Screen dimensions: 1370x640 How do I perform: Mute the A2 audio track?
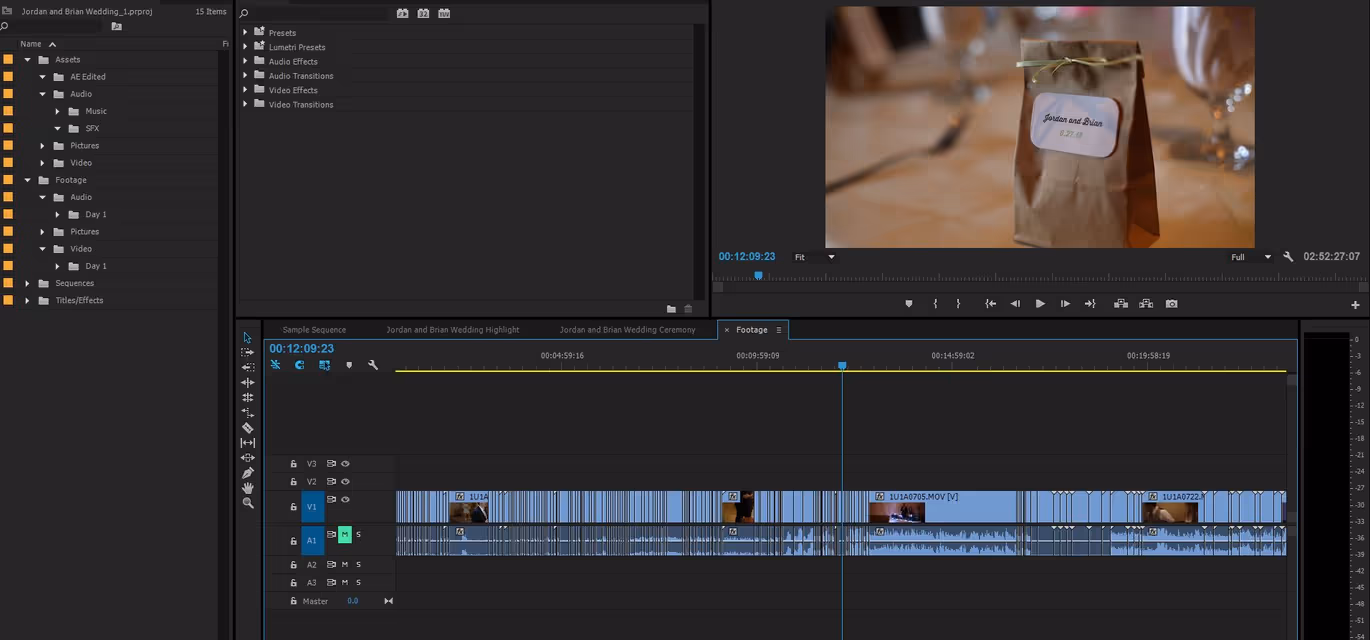(345, 565)
